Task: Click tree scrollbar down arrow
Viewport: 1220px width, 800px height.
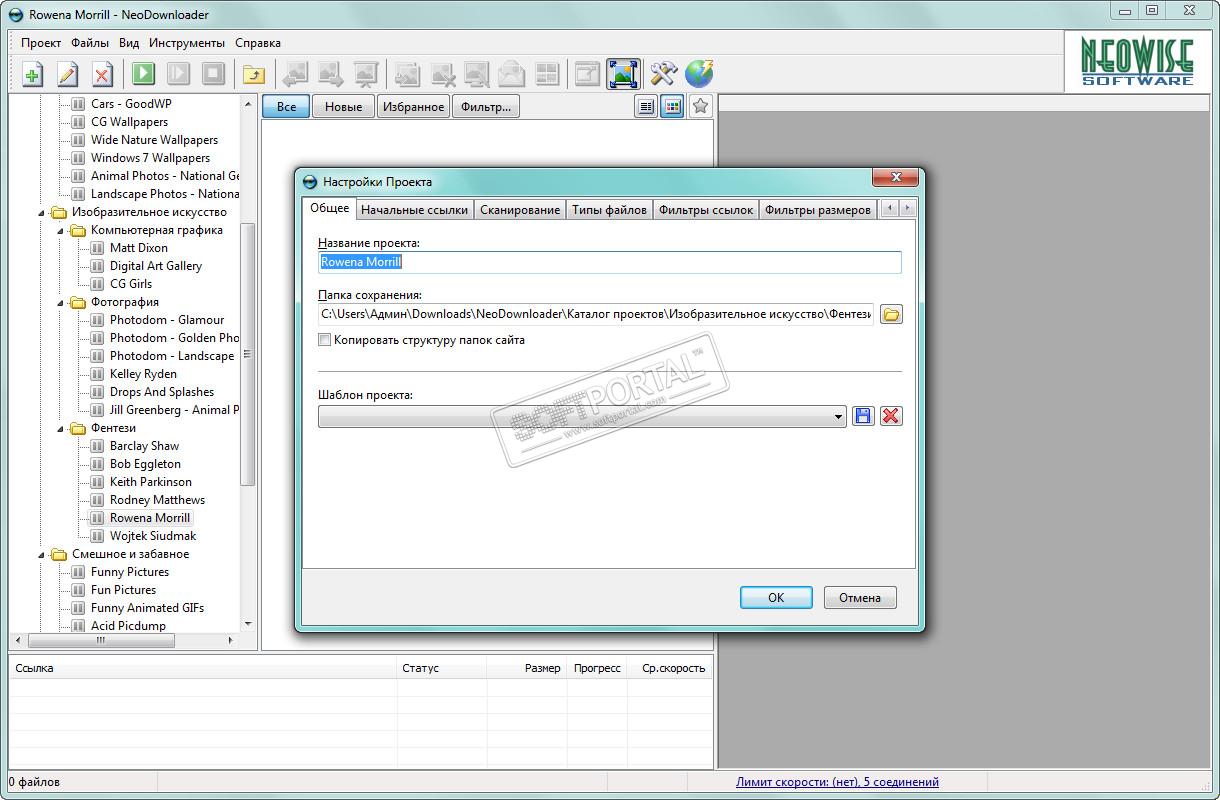Action: (248, 625)
